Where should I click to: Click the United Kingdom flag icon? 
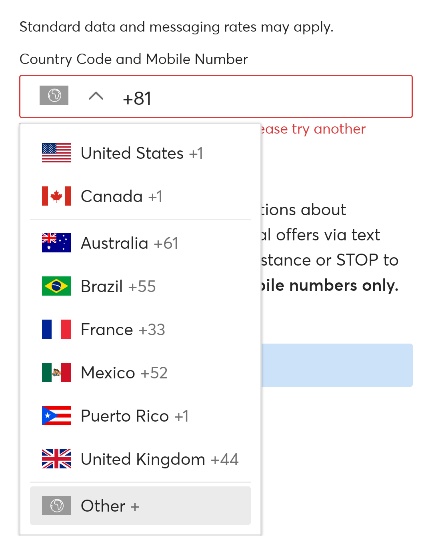point(56,459)
